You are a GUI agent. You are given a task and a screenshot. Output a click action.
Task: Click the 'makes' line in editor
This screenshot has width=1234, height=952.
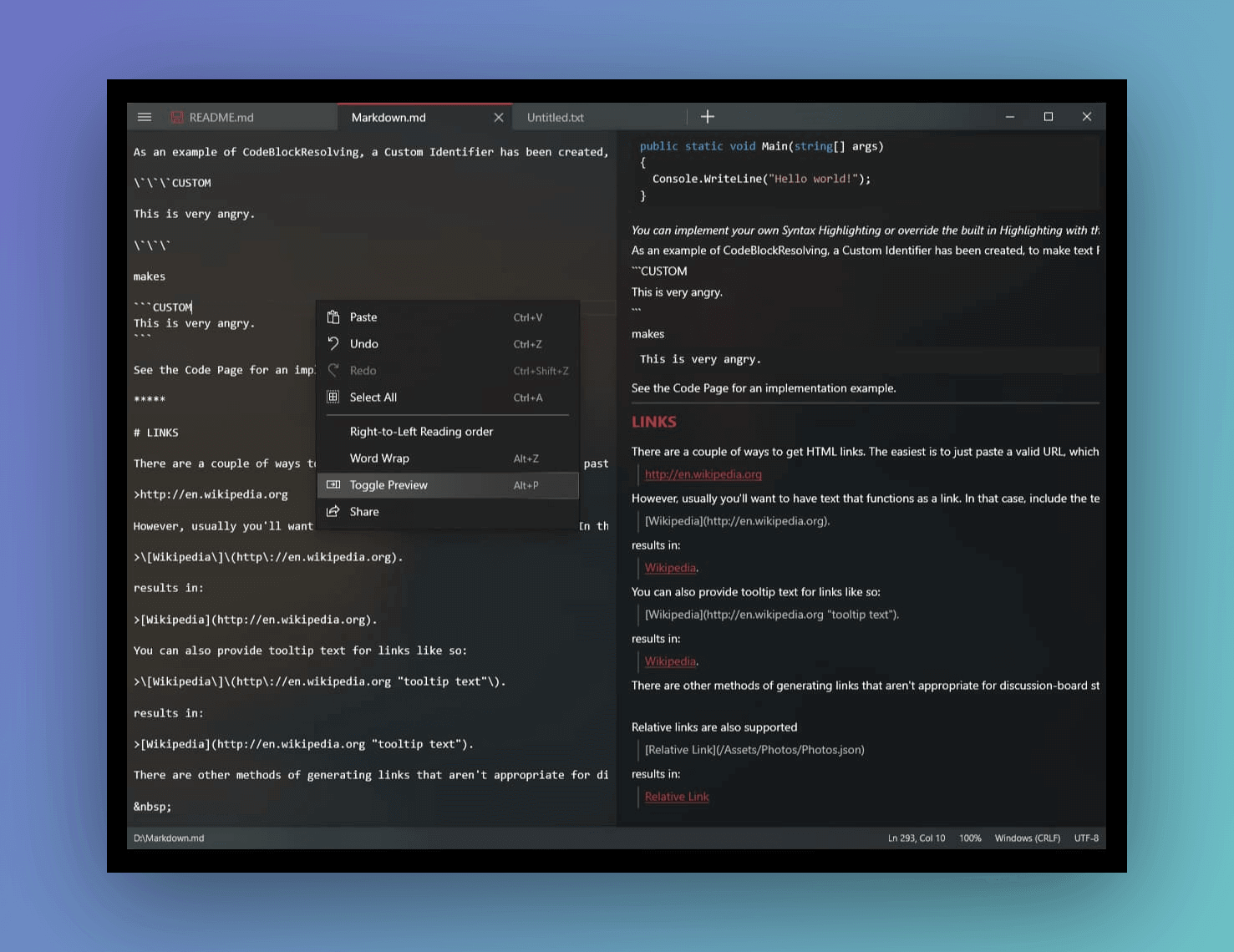pyautogui.click(x=150, y=276)
